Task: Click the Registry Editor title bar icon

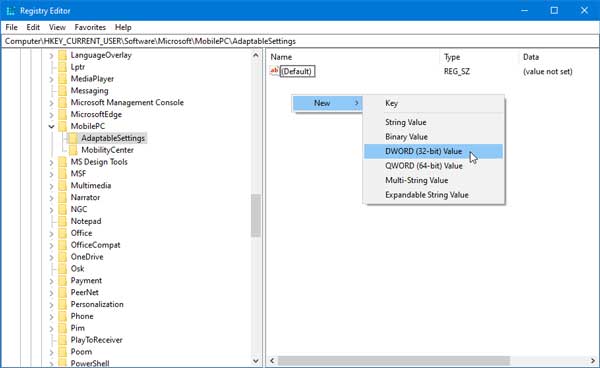Action: click(11, 11)
